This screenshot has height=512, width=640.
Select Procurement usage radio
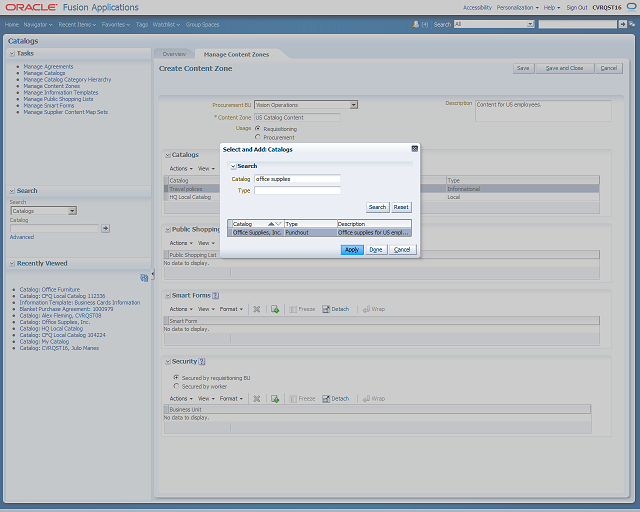(x=258, y=137)
